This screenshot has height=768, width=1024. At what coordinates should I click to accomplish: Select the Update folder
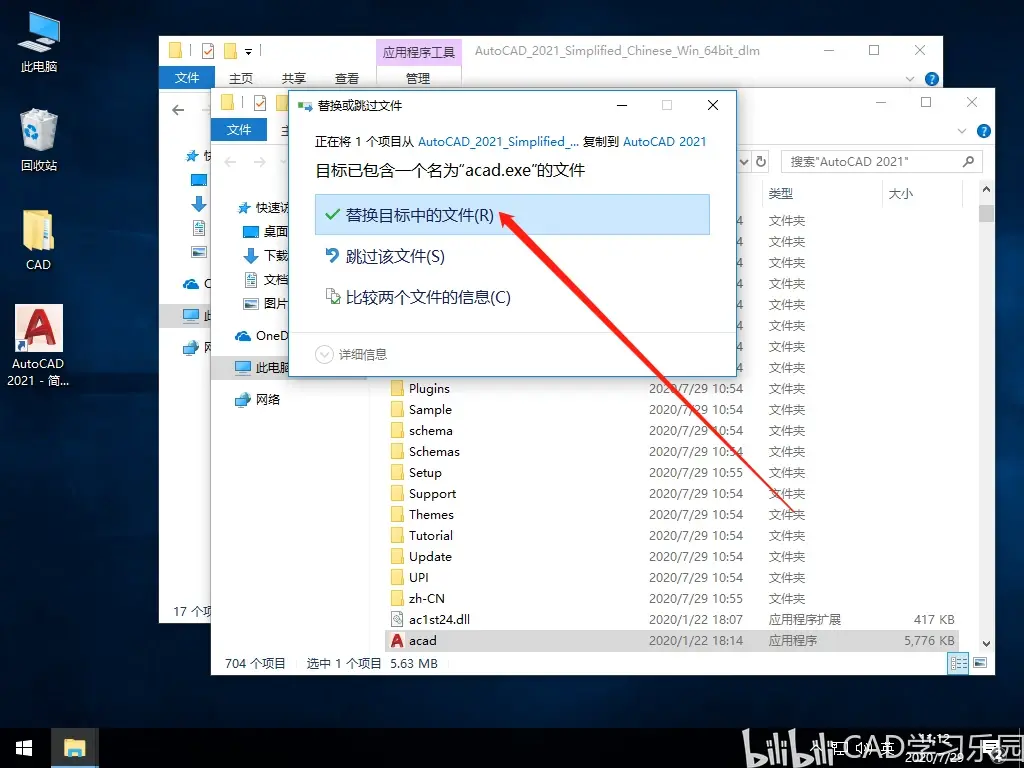(x=430, y=556)
